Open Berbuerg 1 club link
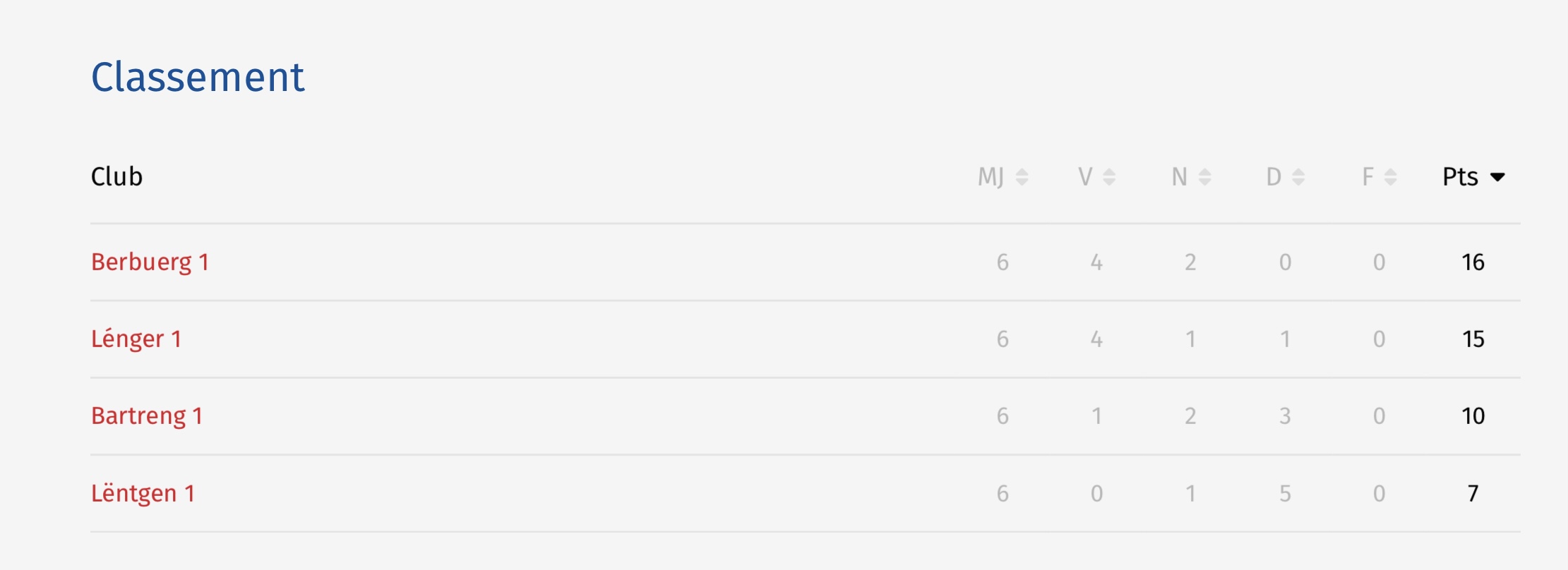Screen dimensions: 1568x570 point(150,262)
